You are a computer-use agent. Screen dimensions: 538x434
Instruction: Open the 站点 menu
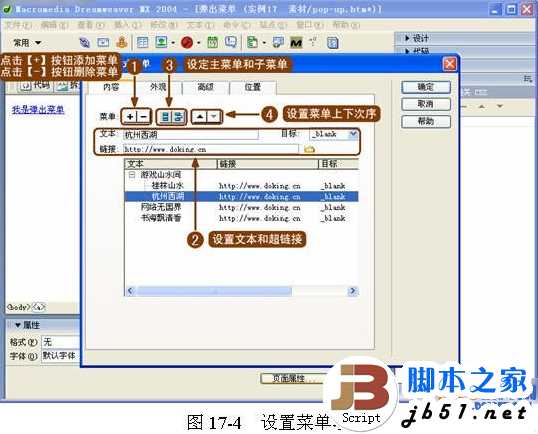273,25
